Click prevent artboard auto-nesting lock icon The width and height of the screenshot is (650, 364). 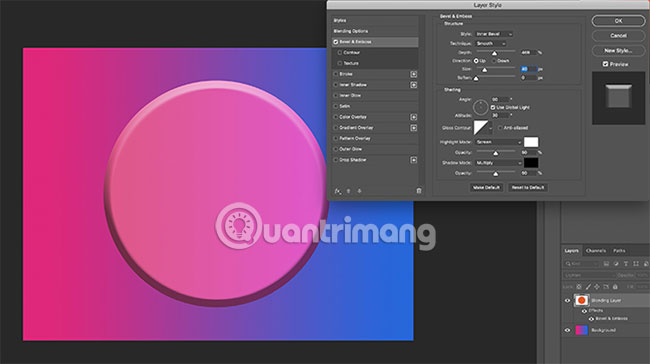point(606,286)
